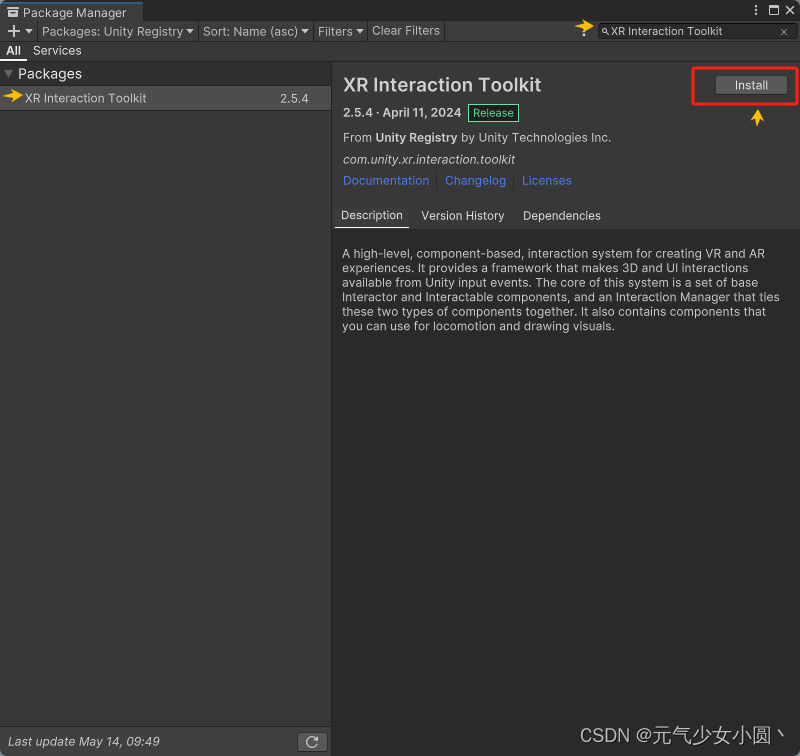Click the 2.5.4 · April 11, 2024 text
Screen dimensions: 800x756
(x=402, y=113)
